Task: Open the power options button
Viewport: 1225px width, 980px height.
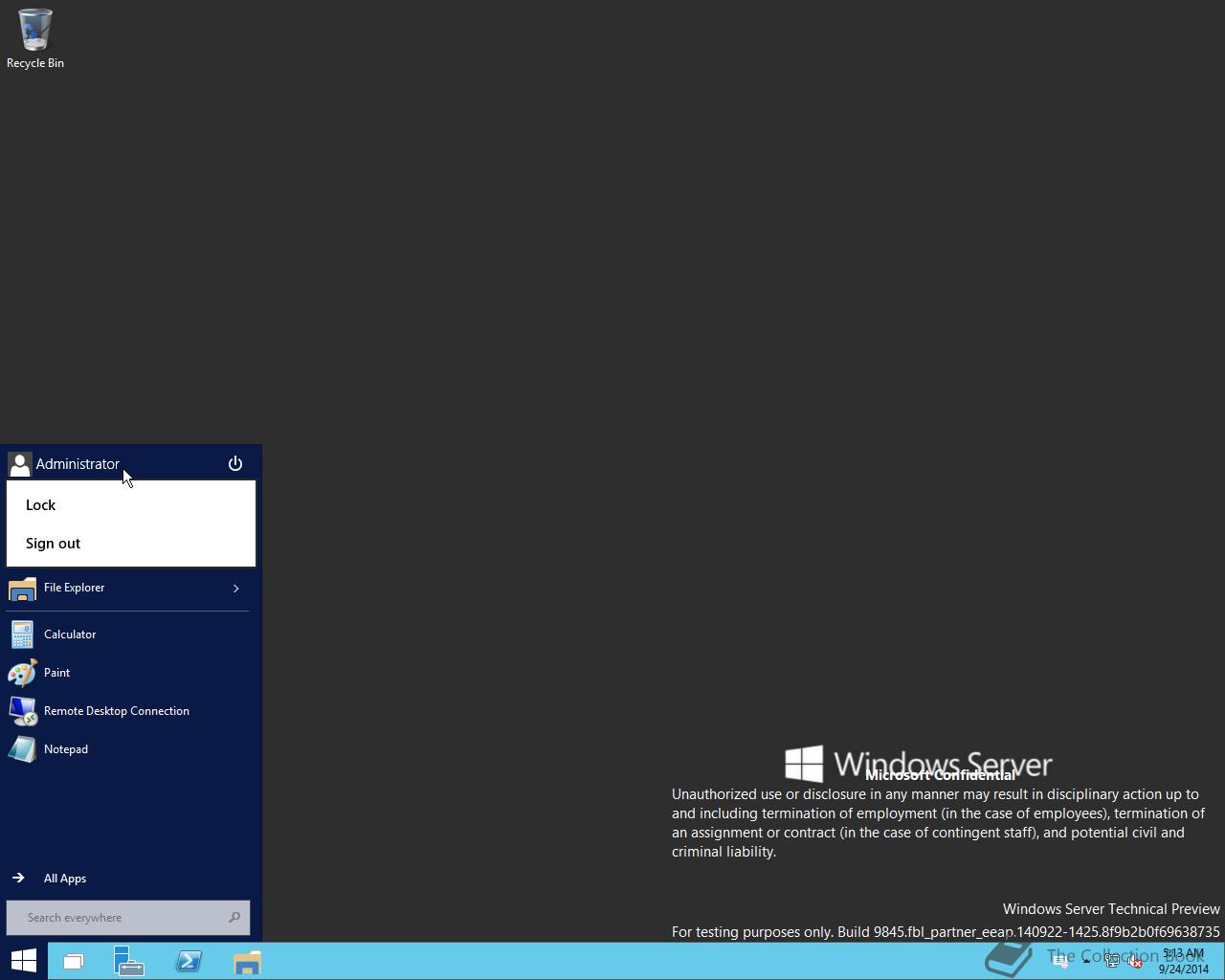Action: tap(235, 464)
